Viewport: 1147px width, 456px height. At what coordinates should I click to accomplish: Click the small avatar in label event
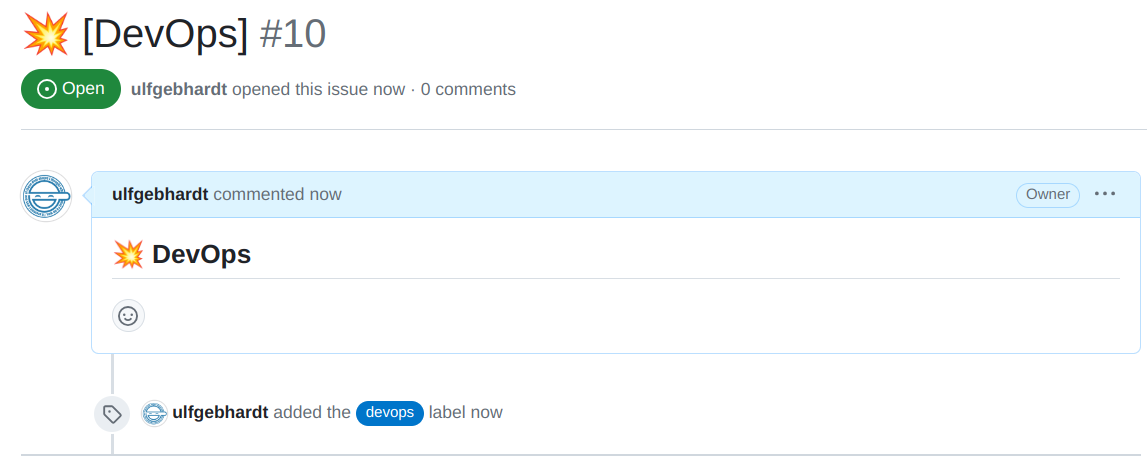[154, 413]
